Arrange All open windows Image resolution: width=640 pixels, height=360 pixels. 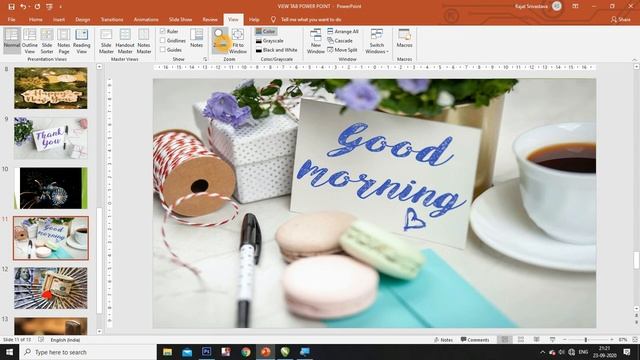pos(343,31)
